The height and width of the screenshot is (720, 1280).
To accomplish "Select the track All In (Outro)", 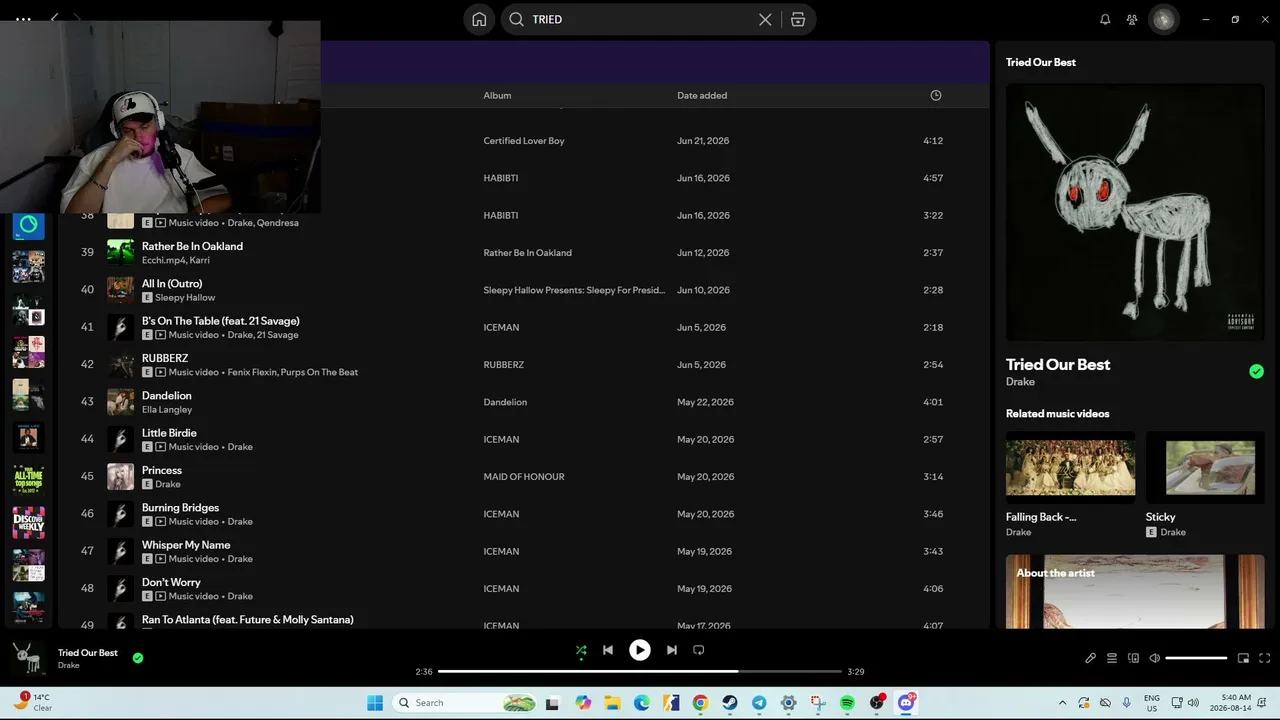I will 172,284.
